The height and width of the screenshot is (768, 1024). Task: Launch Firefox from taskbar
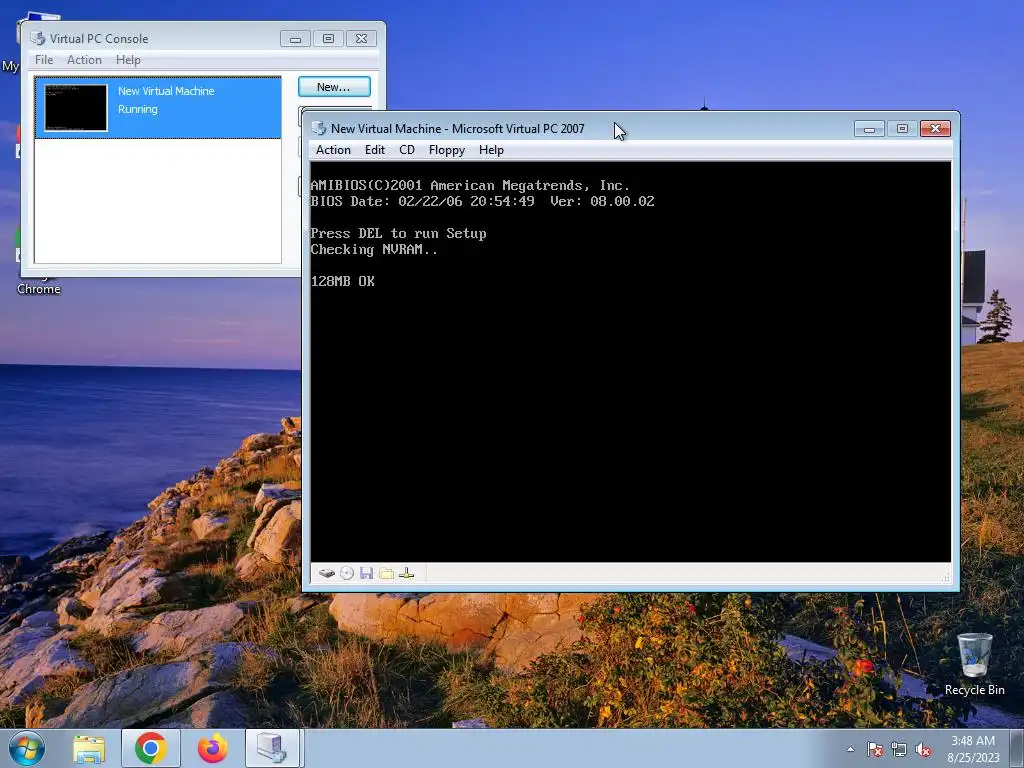click(x=212, y=748)
